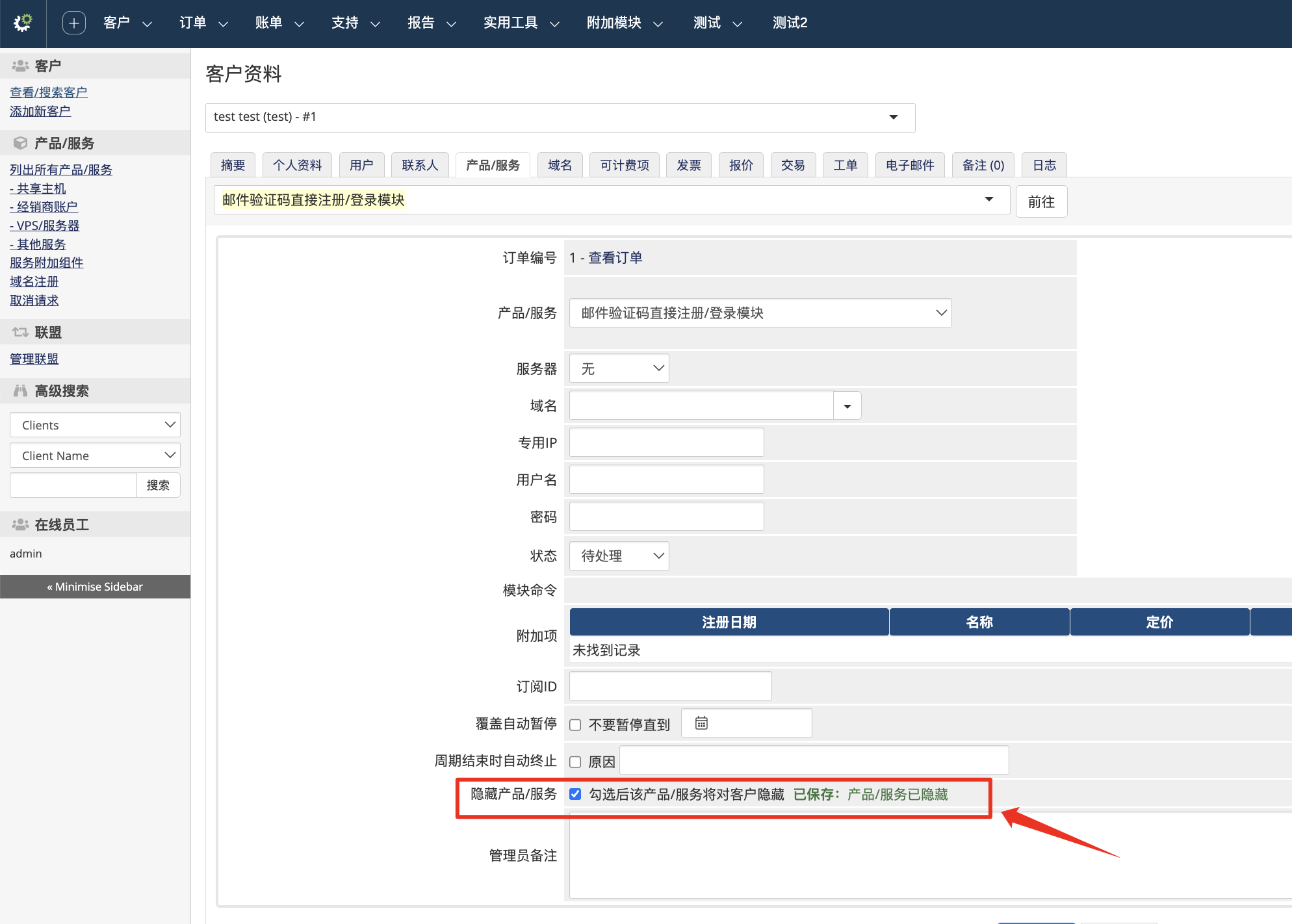Tick the 周期结束时自动终止 原因 checkbox

tap(575, 762)
